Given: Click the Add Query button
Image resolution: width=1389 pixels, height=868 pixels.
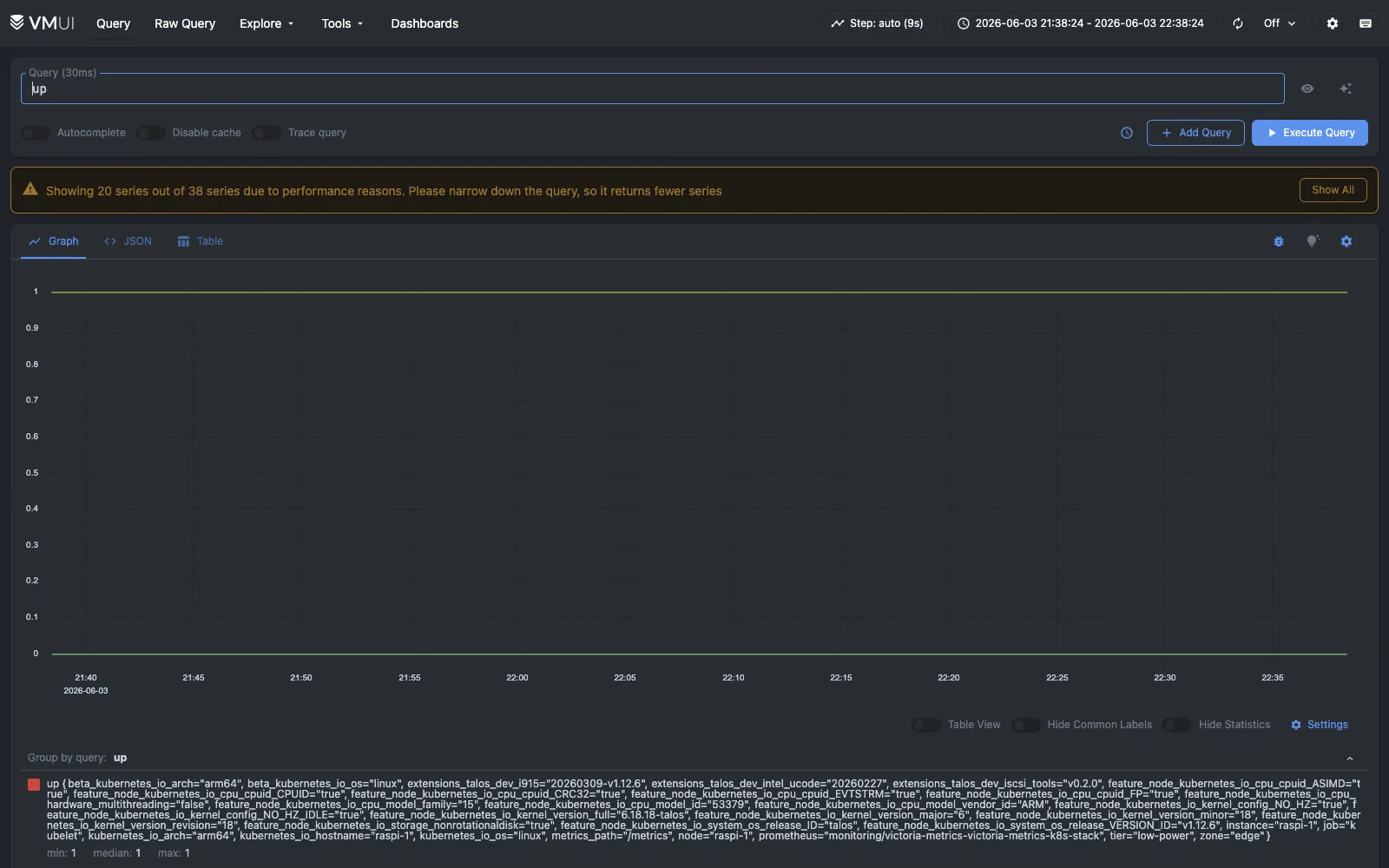Looking at the screenshot, I should coord(1195,133).
